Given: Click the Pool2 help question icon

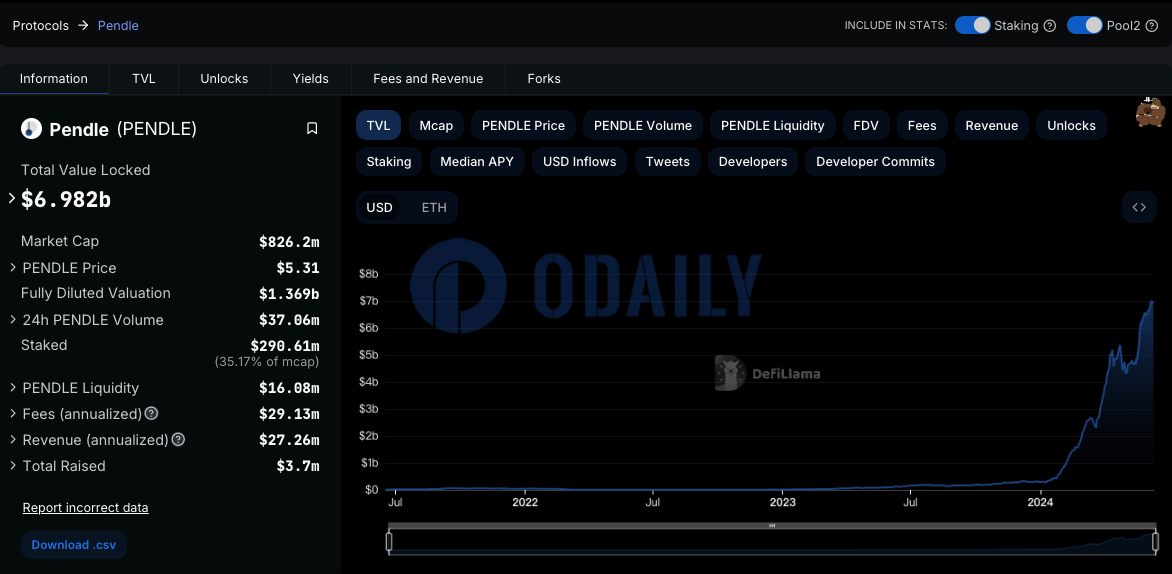Looking at the screenshot, I should tap(1151, 25).
